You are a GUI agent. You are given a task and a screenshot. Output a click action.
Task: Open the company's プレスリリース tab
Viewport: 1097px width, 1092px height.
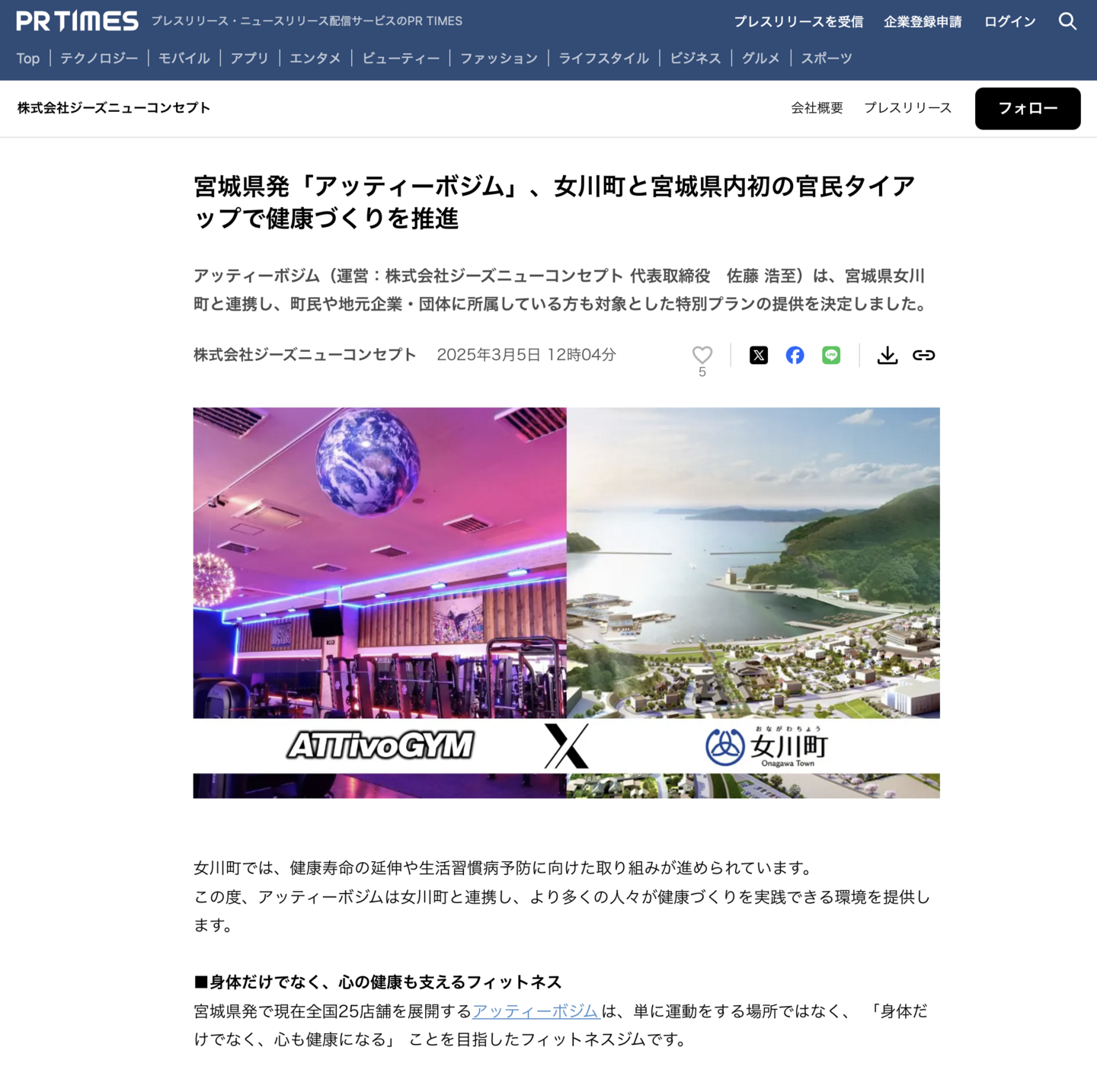pyautogui.click(x=907, y=108)
